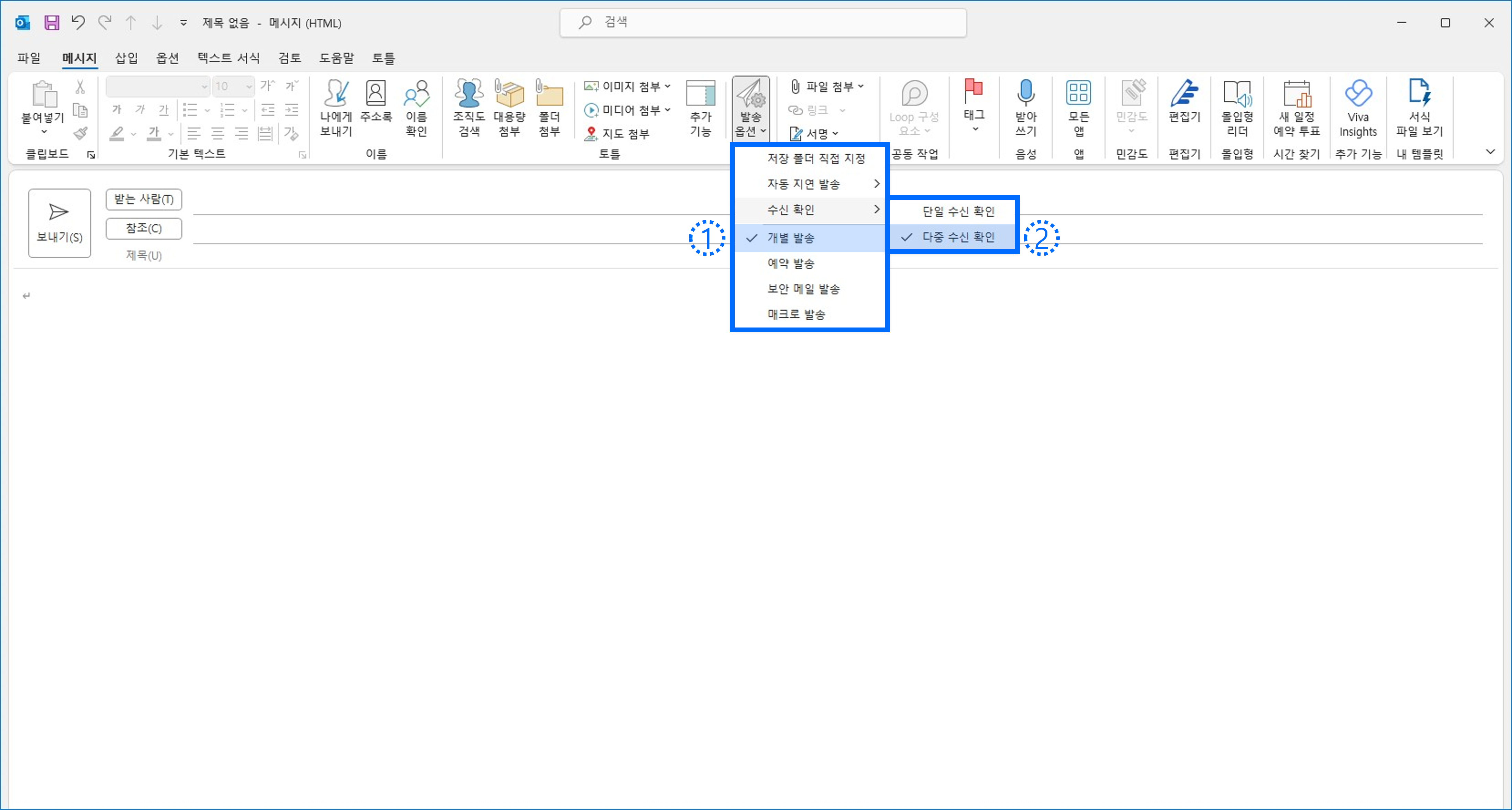Open the font name combo box
1512x810 pixels.
click(x=157, y=86)
